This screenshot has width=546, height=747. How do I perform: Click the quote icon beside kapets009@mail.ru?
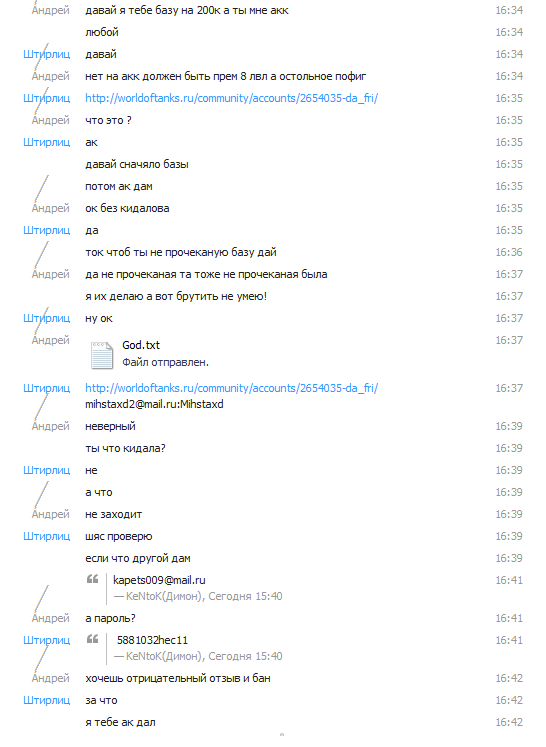[92, 579]
